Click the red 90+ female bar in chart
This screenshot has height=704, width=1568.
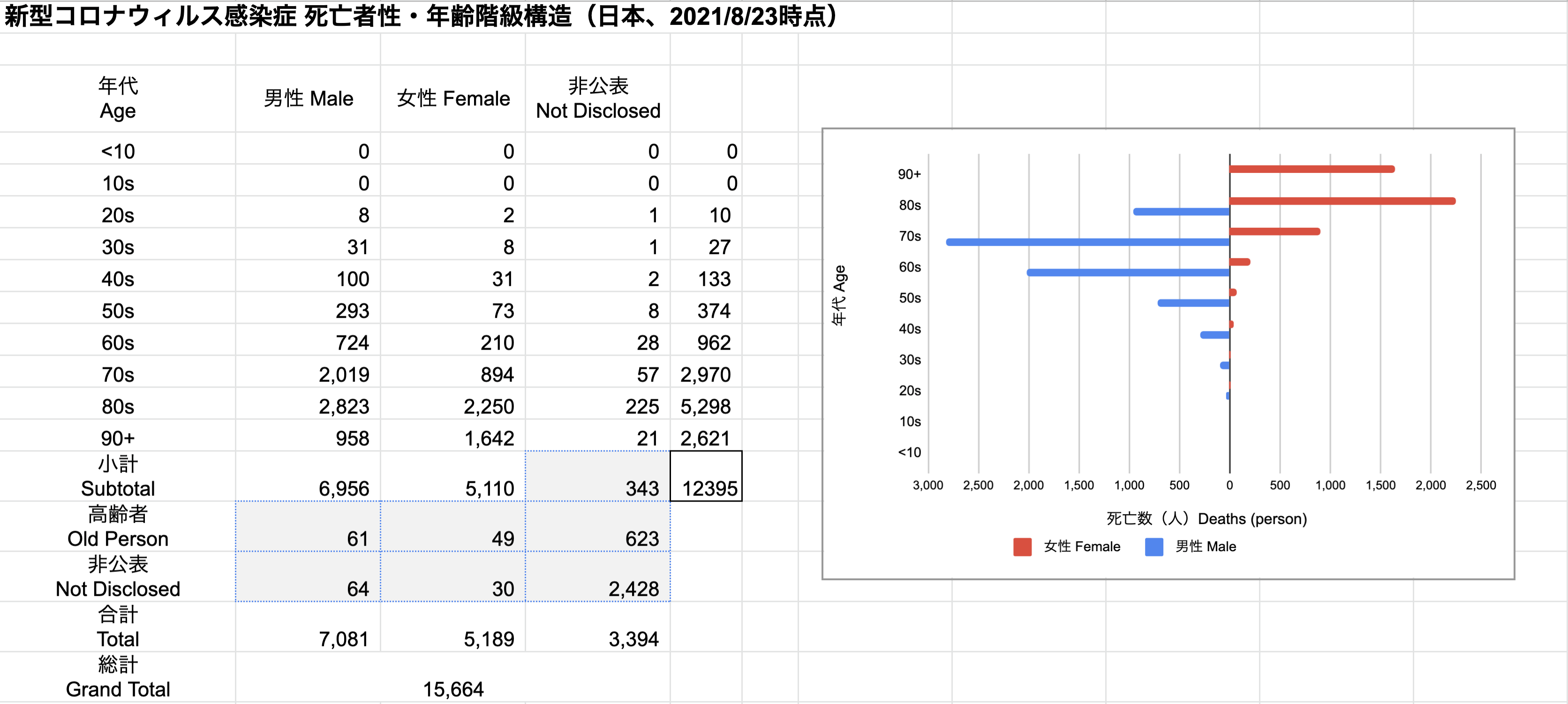point(1312,169)
